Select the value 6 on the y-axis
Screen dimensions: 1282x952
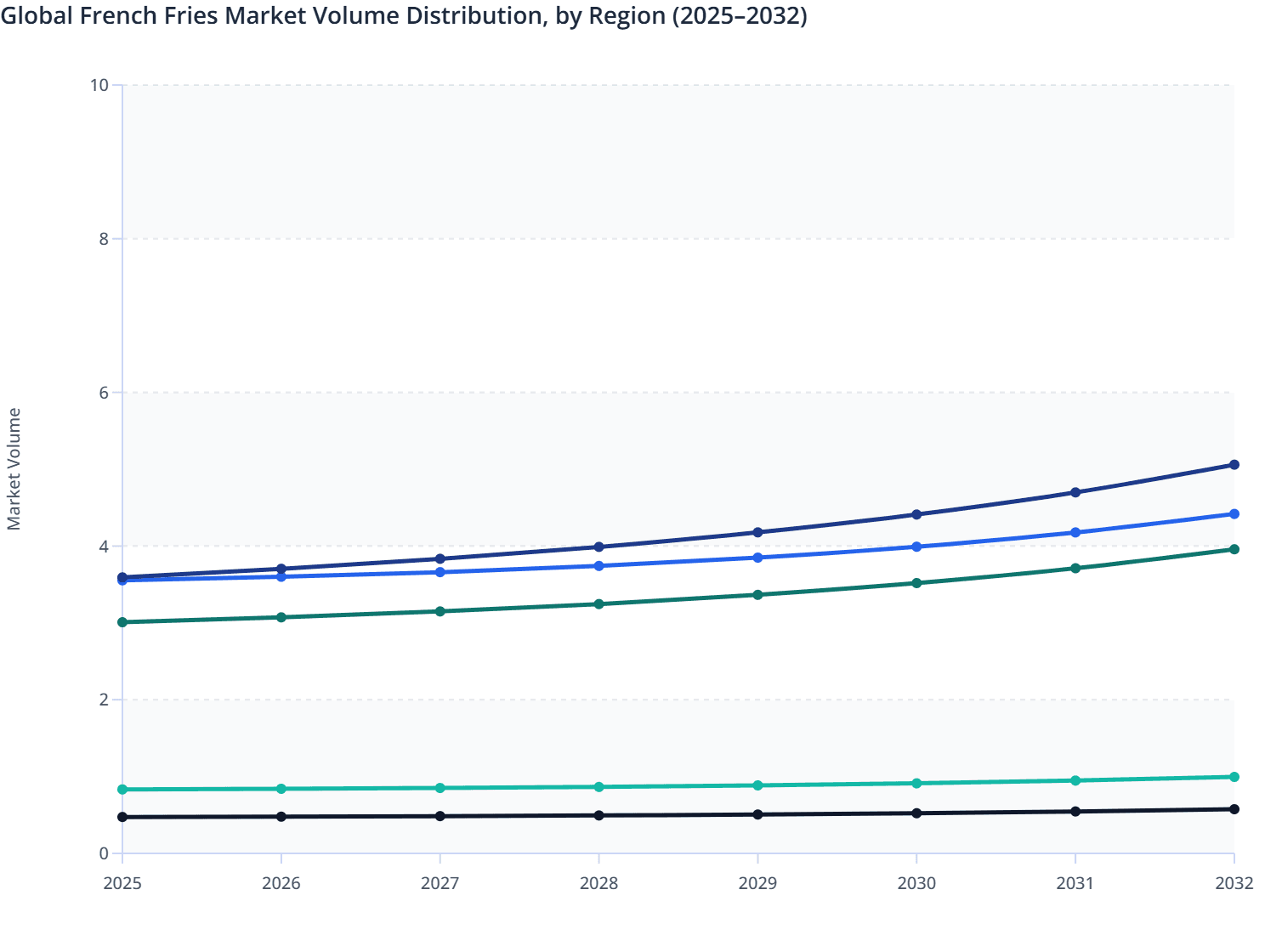pyautogui.click(x=104, y=391)
